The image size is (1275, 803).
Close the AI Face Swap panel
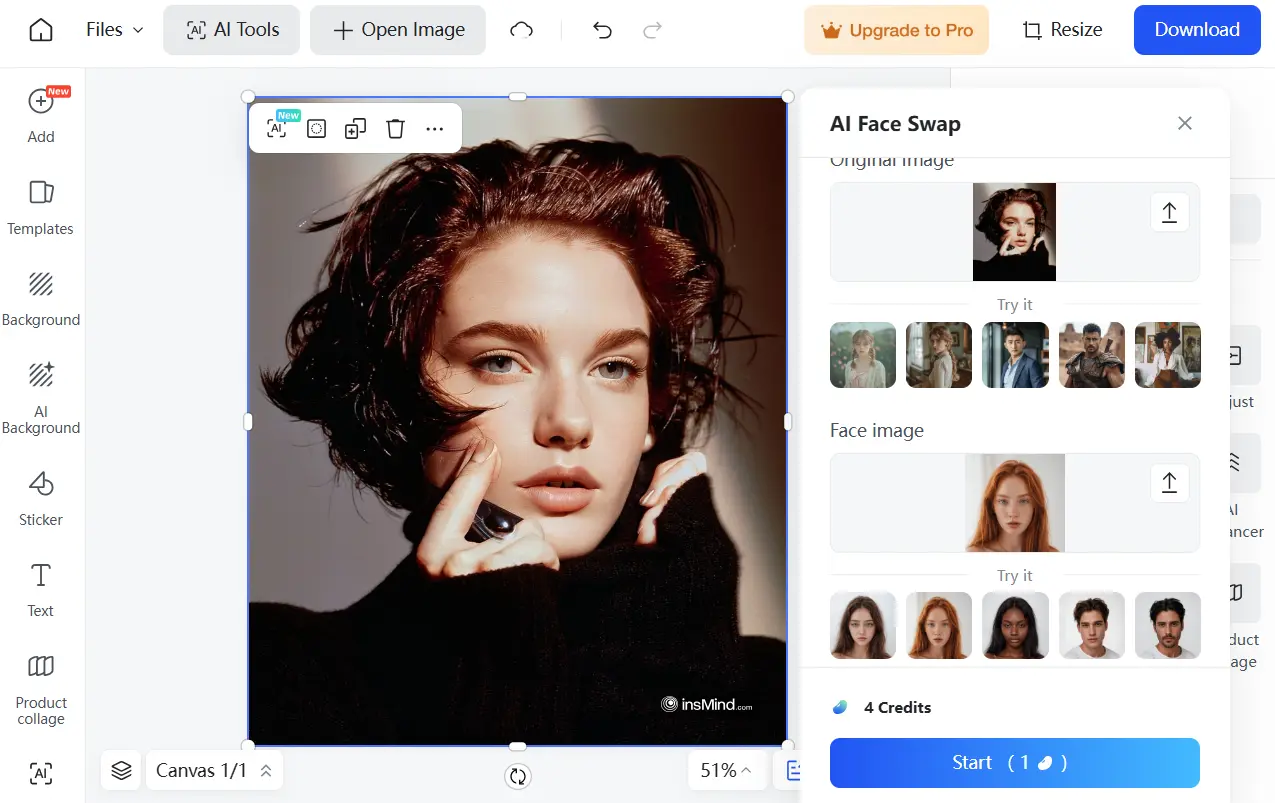point(1185,123)
